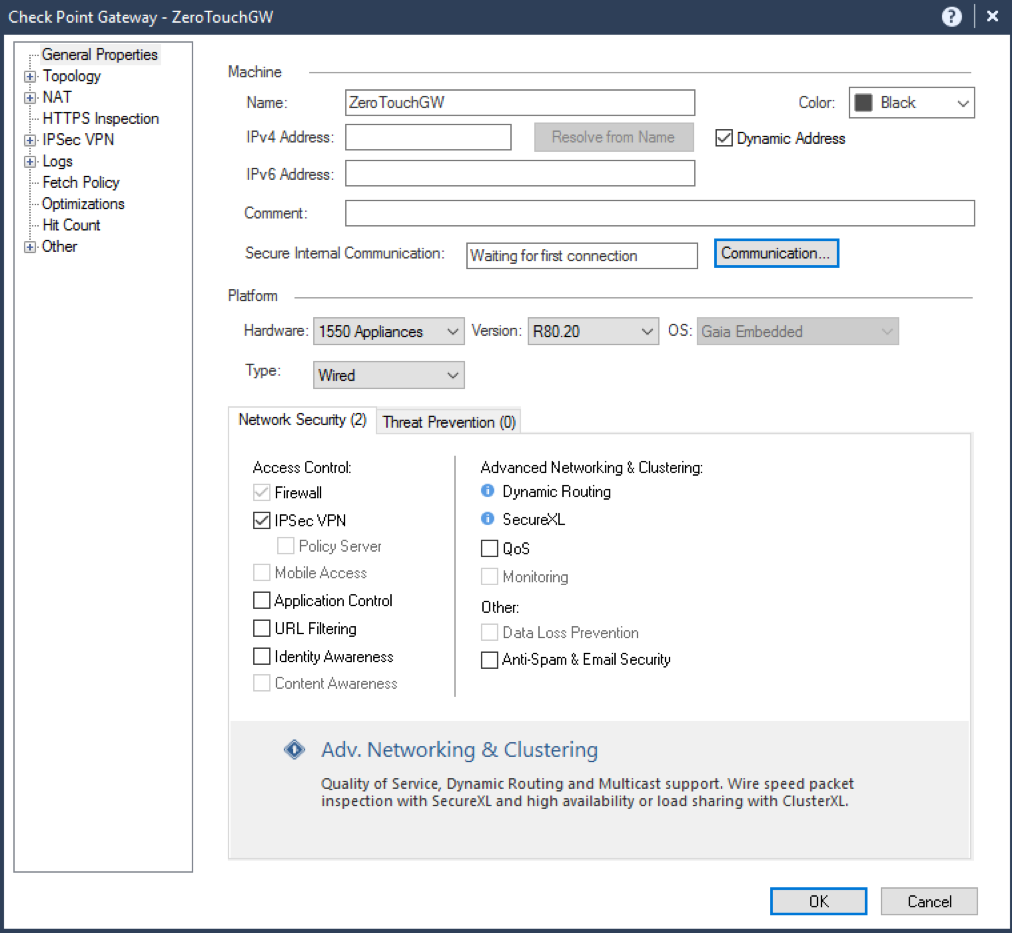
Task: Enable the QoS blade
Action: click(489, 548)
